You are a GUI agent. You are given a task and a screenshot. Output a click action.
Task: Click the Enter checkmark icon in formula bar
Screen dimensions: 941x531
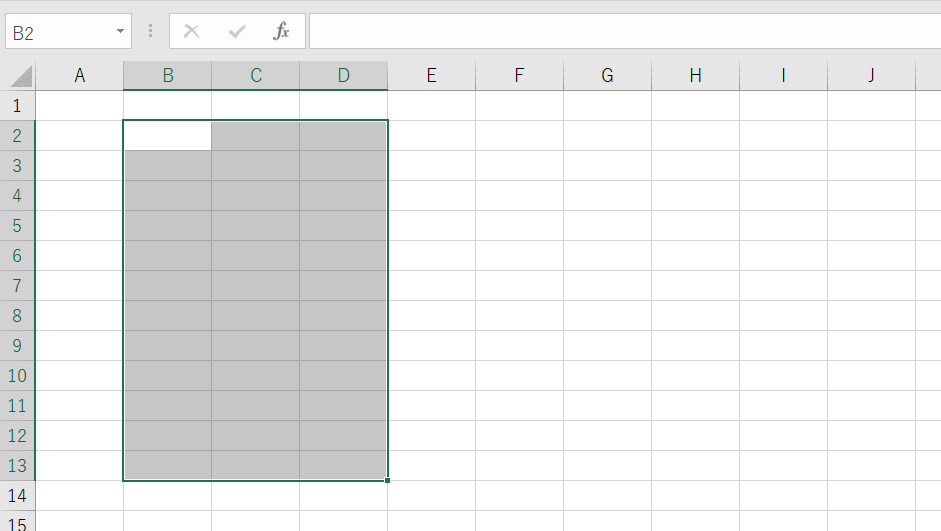(x=237, y=31)
